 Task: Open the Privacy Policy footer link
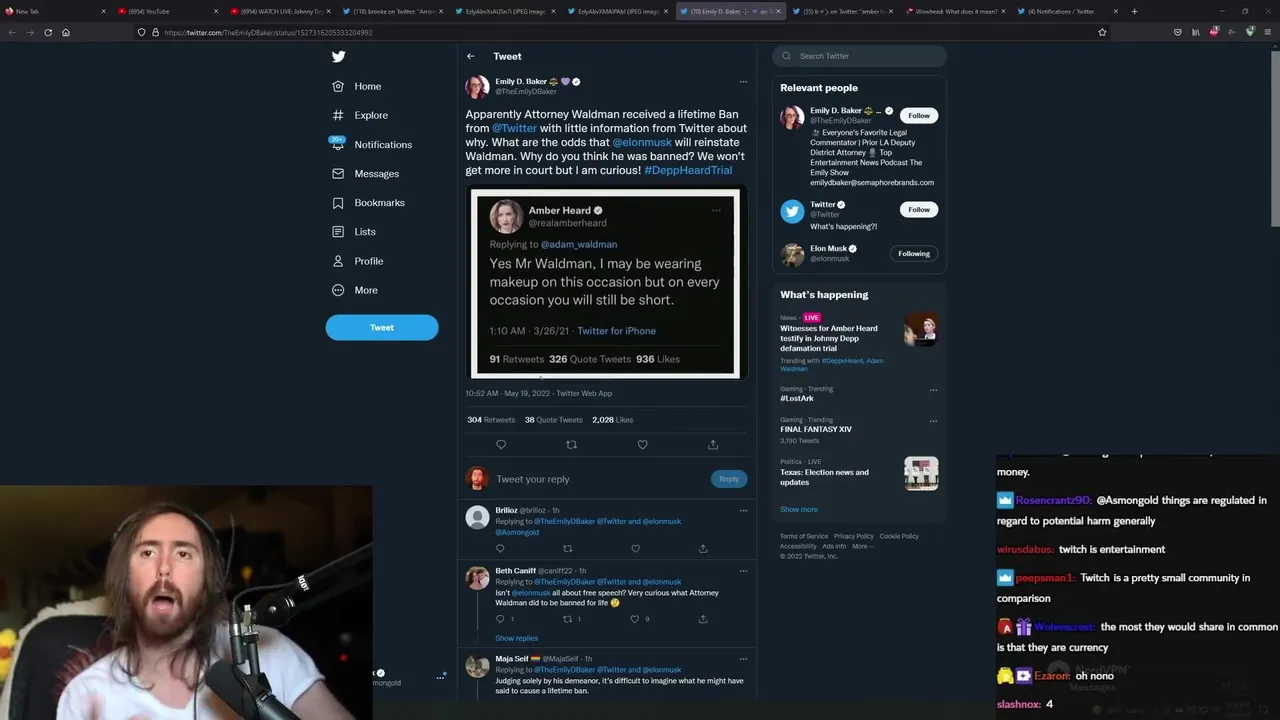(x=854, y=536)
